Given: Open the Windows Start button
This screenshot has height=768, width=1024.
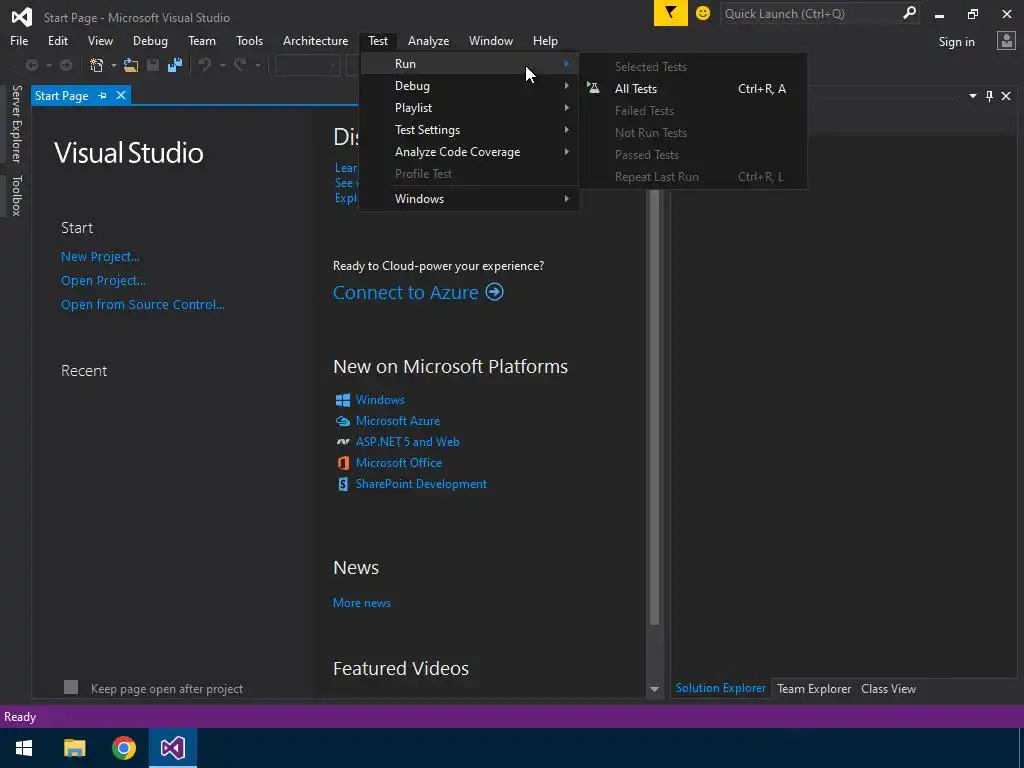Looking at the screenshot, I should point(24,748).
